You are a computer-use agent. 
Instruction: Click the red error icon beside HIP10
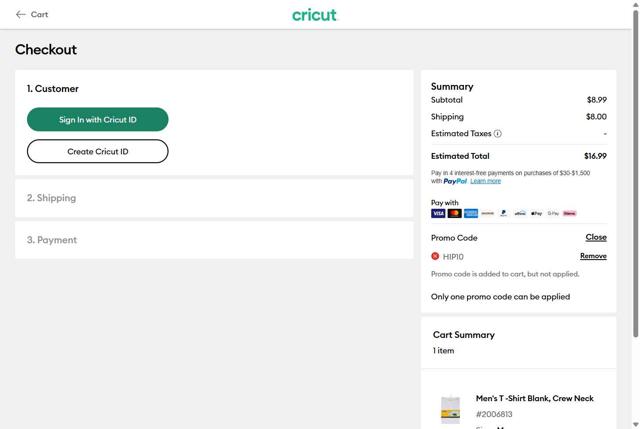(435, 256)
